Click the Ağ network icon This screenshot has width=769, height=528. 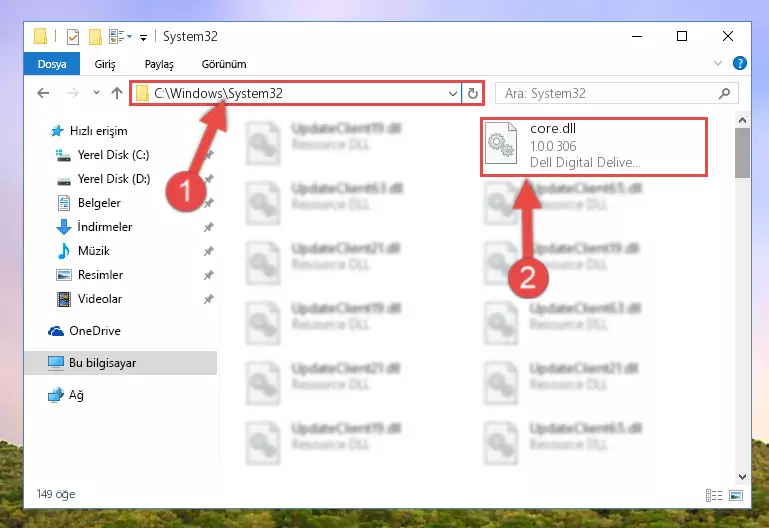[56, 395]
